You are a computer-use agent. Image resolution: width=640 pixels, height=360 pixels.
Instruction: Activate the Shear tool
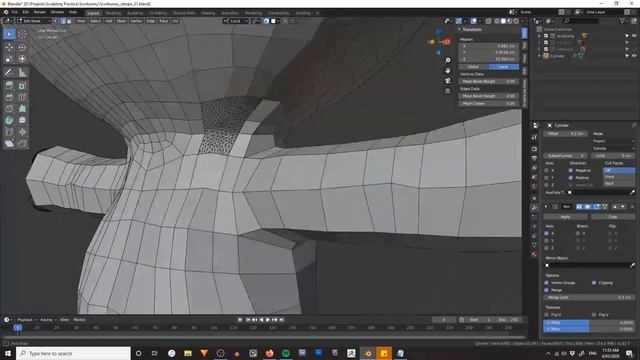click(9, 144)
